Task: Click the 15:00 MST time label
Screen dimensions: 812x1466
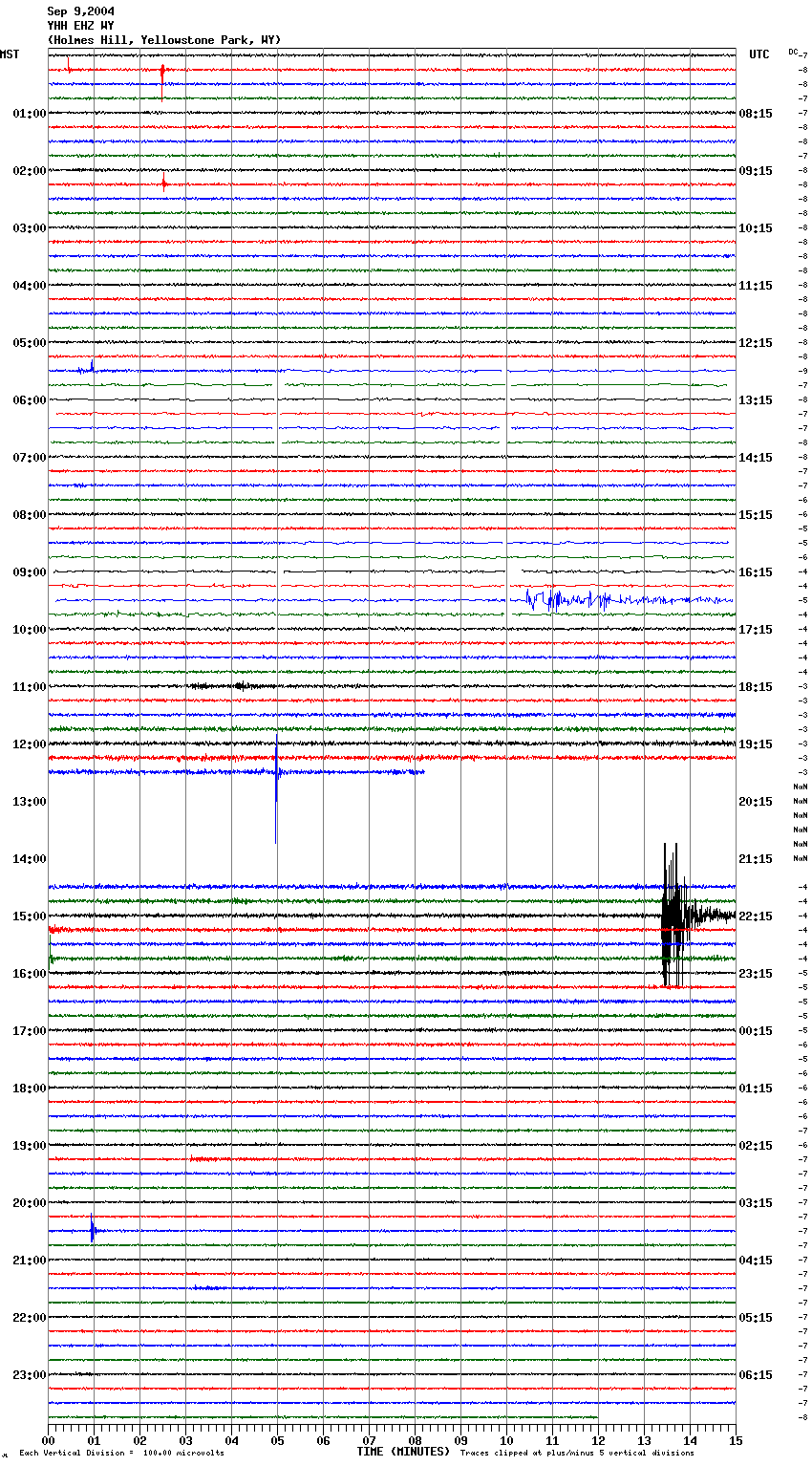Action: click(29, 916)
